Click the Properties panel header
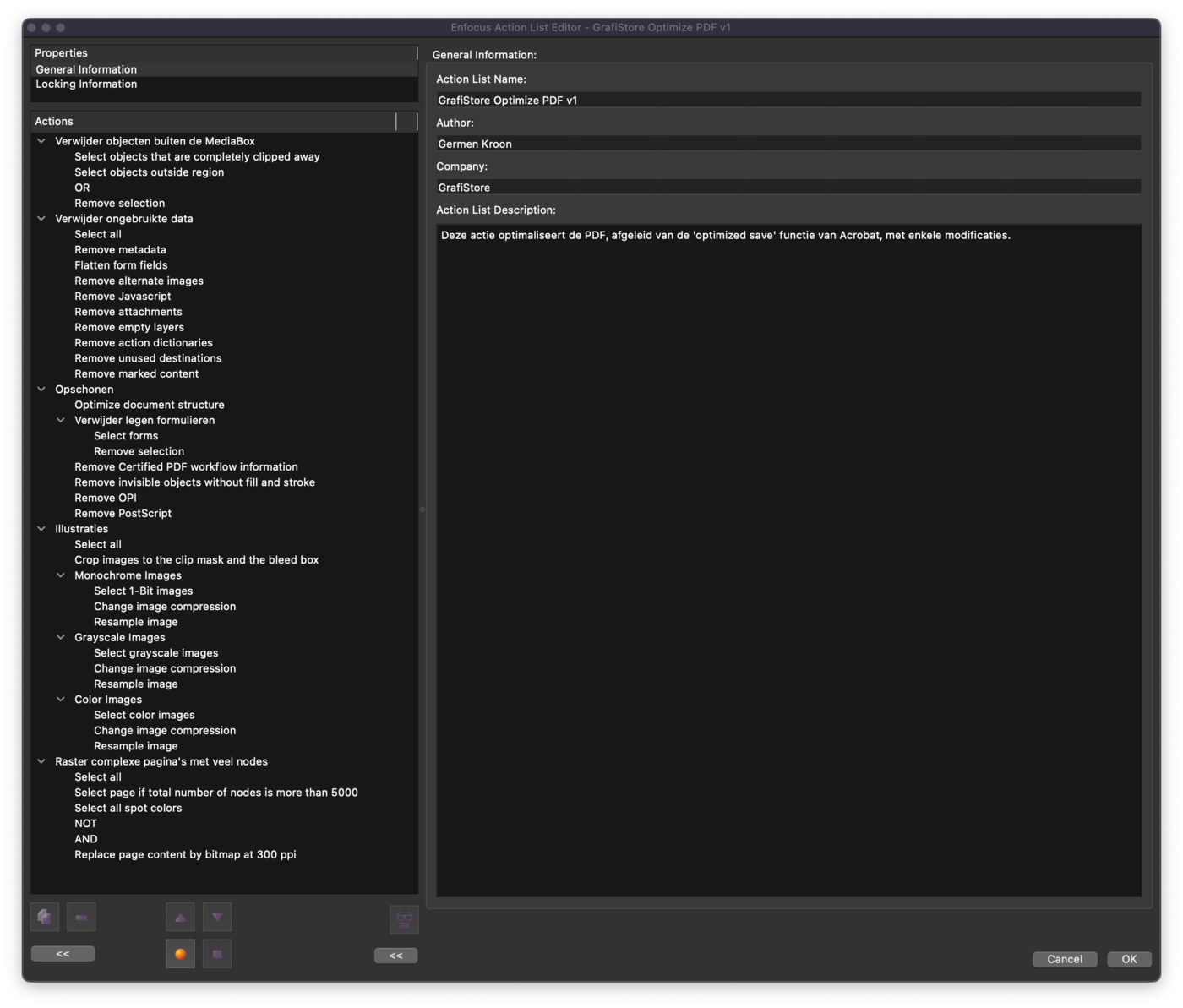Viewport: 1183px width, 1008px height. [224, 52]
